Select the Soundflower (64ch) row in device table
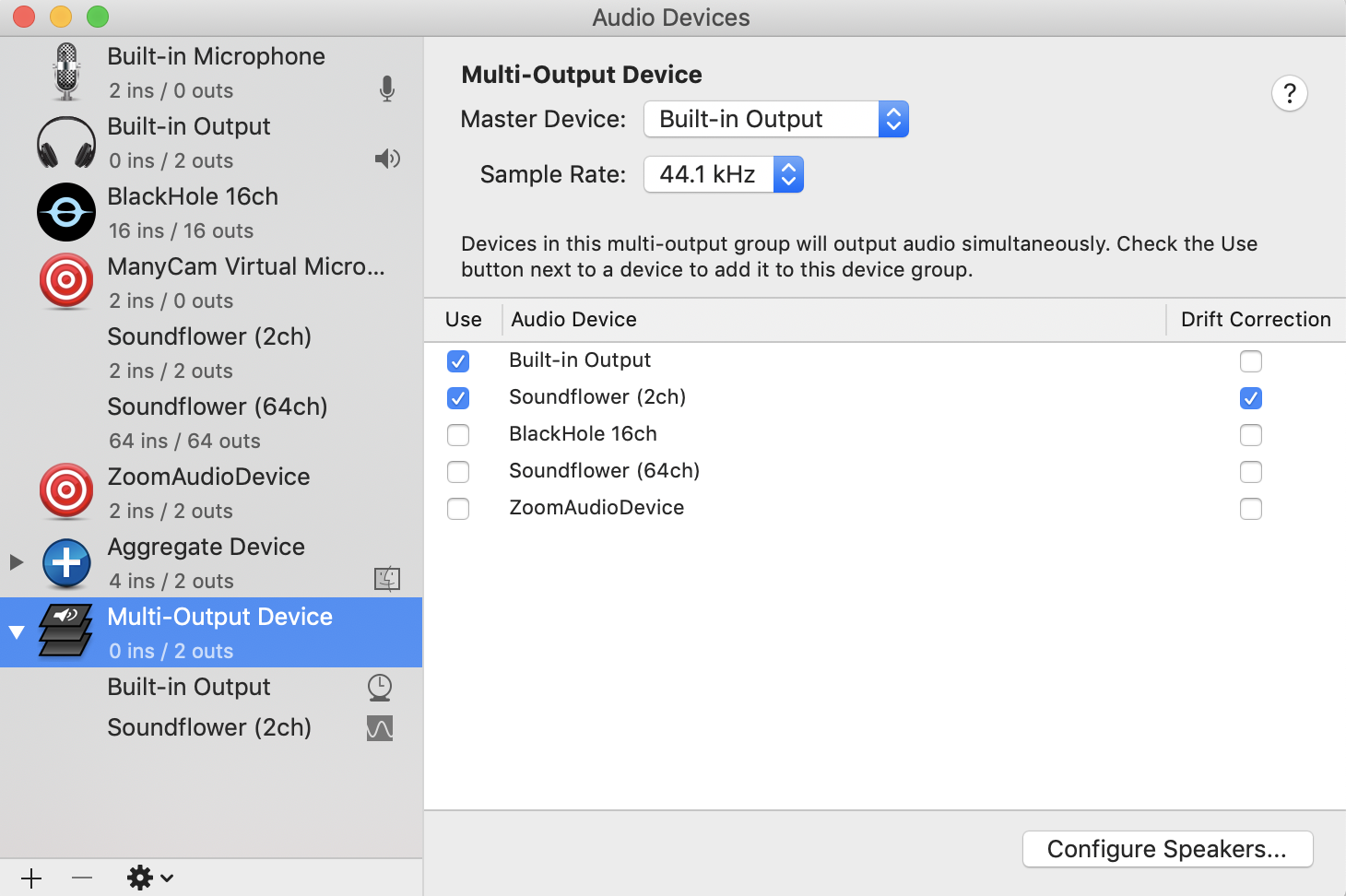This screenshot has width=1346, height=896. click(885, 471)
